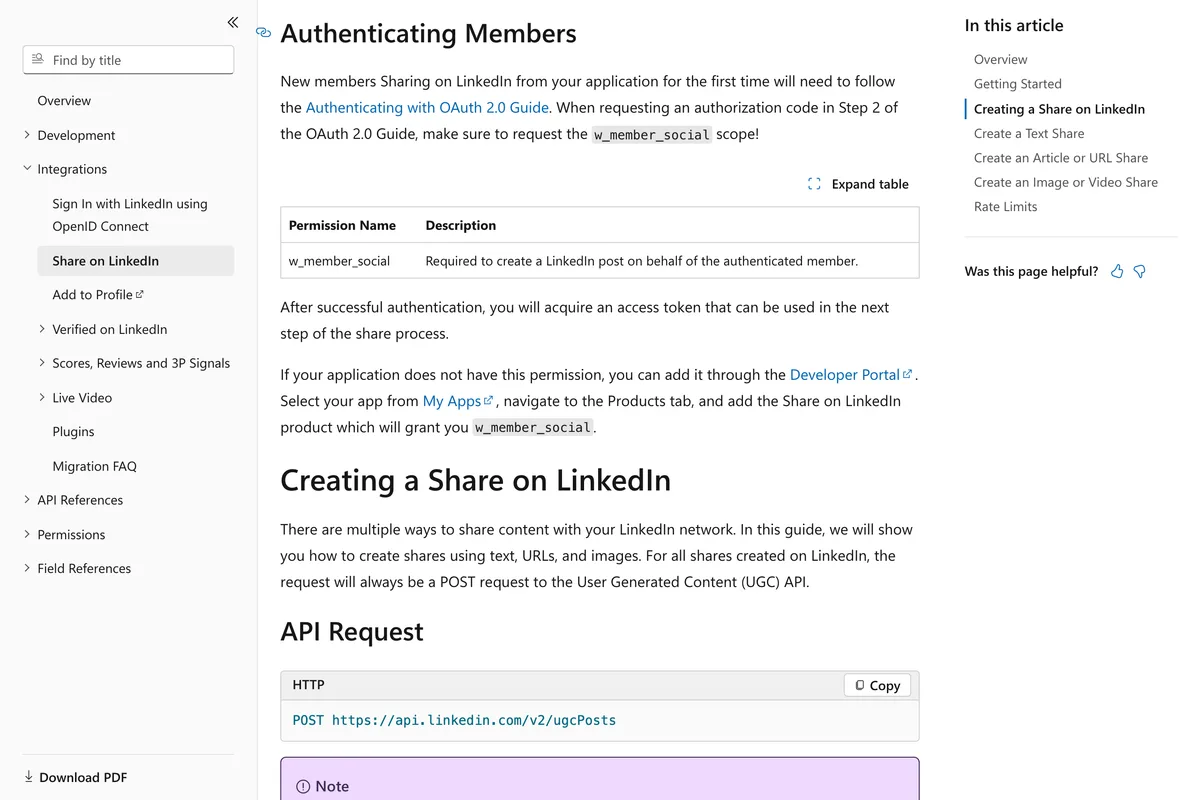Click the Expand table button label
The height and width of the screenshot is (800, 1200).
(870, 184)
